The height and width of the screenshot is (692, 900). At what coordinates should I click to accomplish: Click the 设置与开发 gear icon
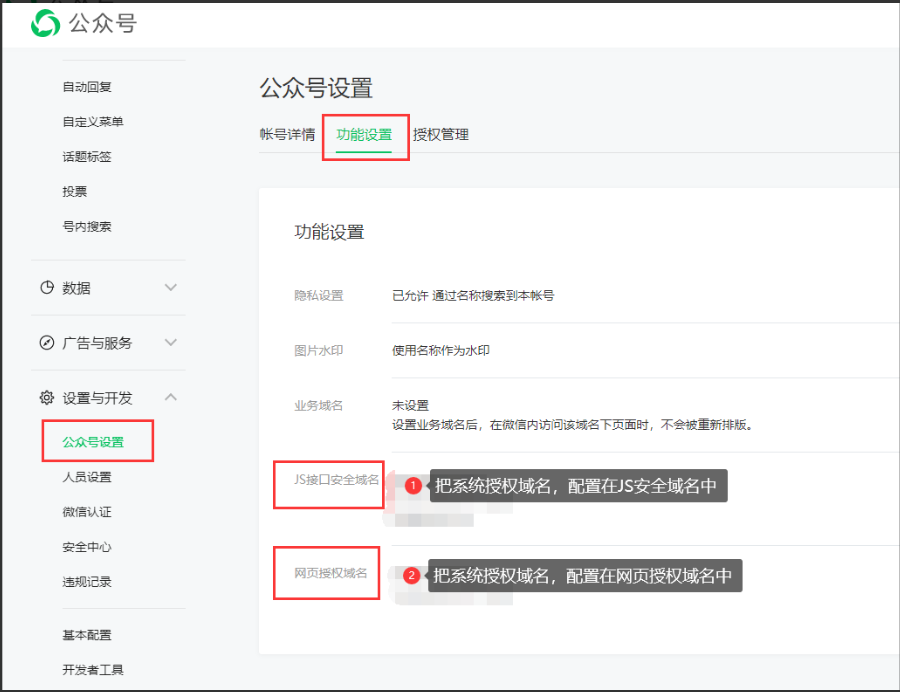coord(46,398)
